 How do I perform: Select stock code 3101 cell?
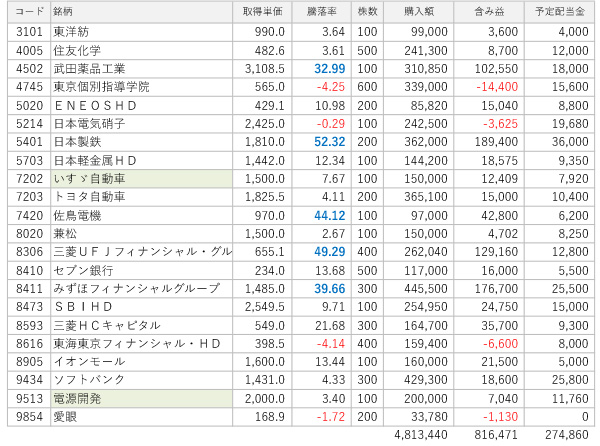pyautogui.click(x=29, y=32)
